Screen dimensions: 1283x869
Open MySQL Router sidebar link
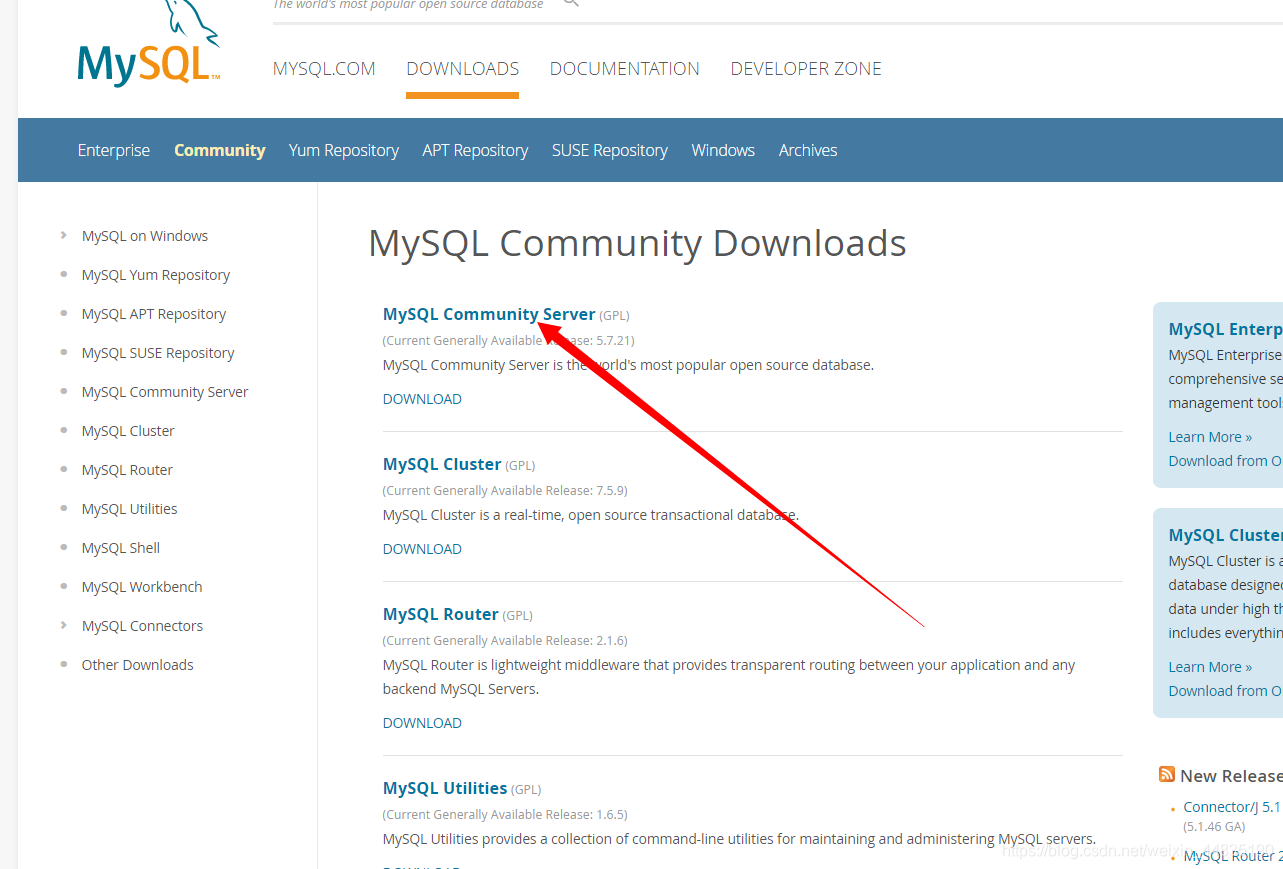coord(127,470)
